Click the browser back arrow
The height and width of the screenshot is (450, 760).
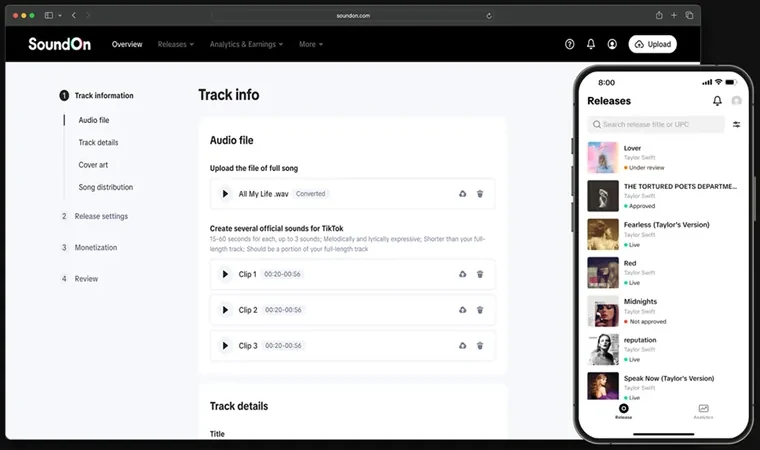tap(74, 16)
